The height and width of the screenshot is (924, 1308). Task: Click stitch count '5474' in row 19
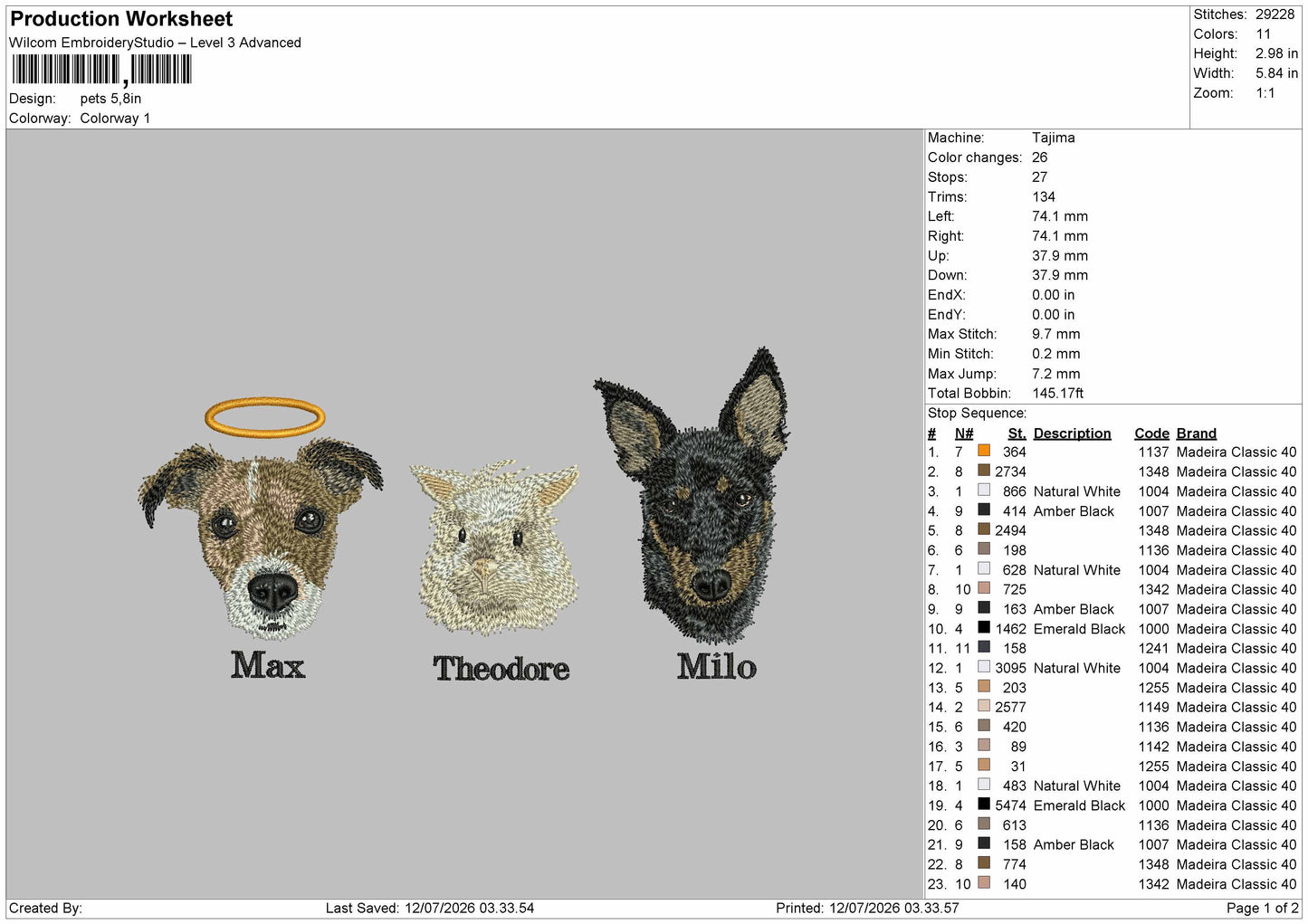(x=1010, y=805)
